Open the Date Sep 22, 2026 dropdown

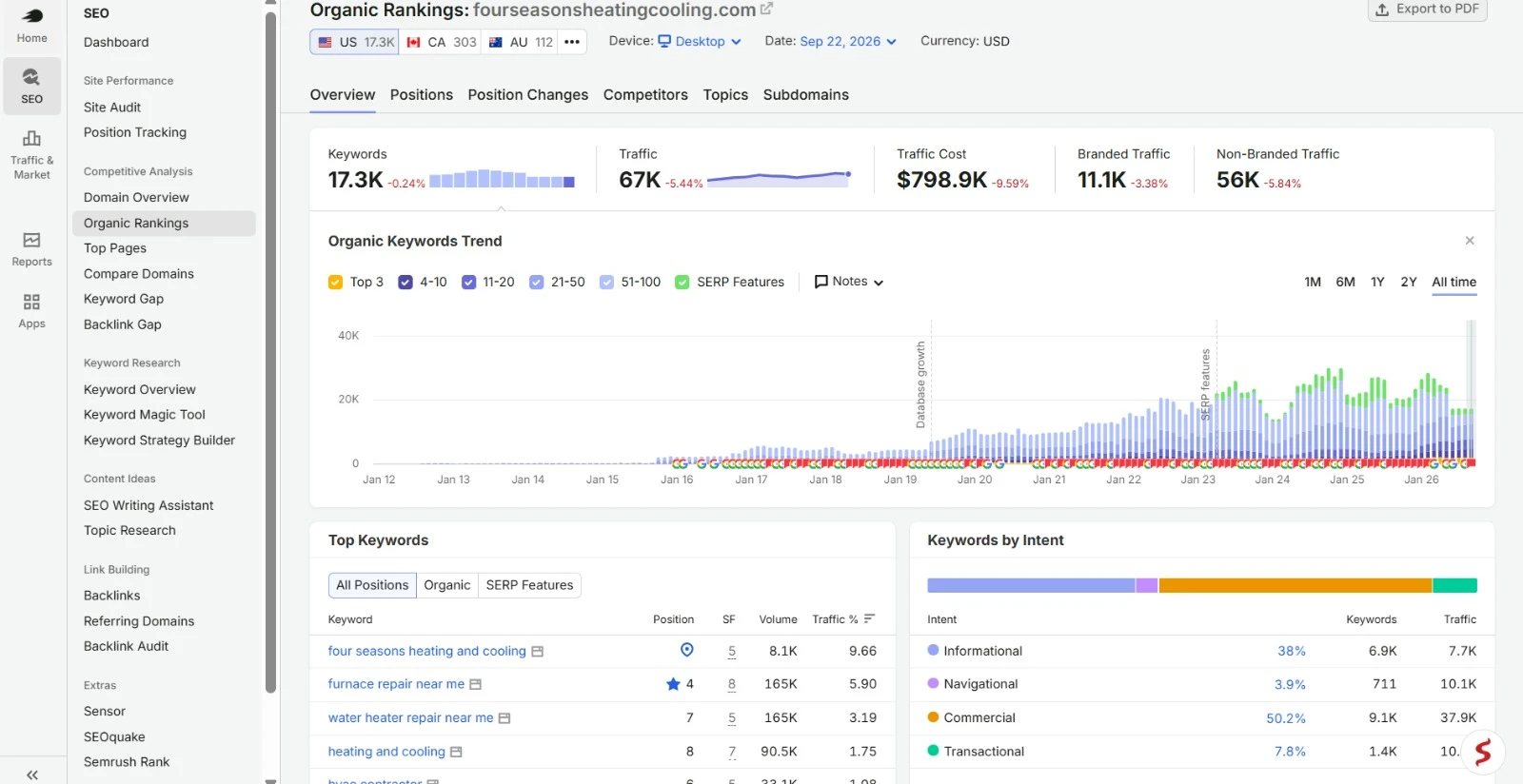(848, 41)
